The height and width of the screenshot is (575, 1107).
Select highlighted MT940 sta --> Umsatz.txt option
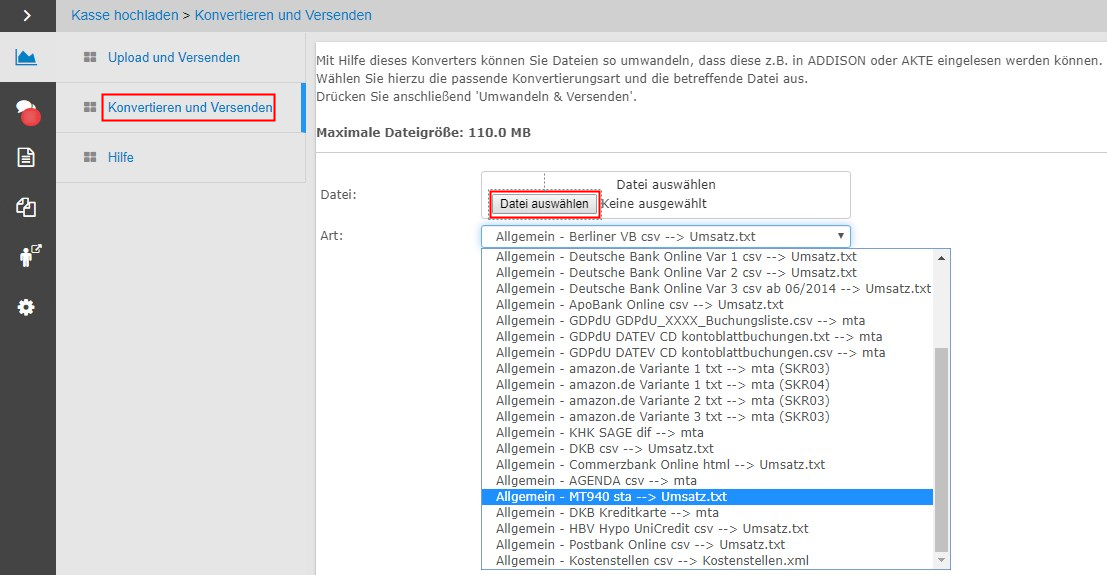click(x=707, y=497)
